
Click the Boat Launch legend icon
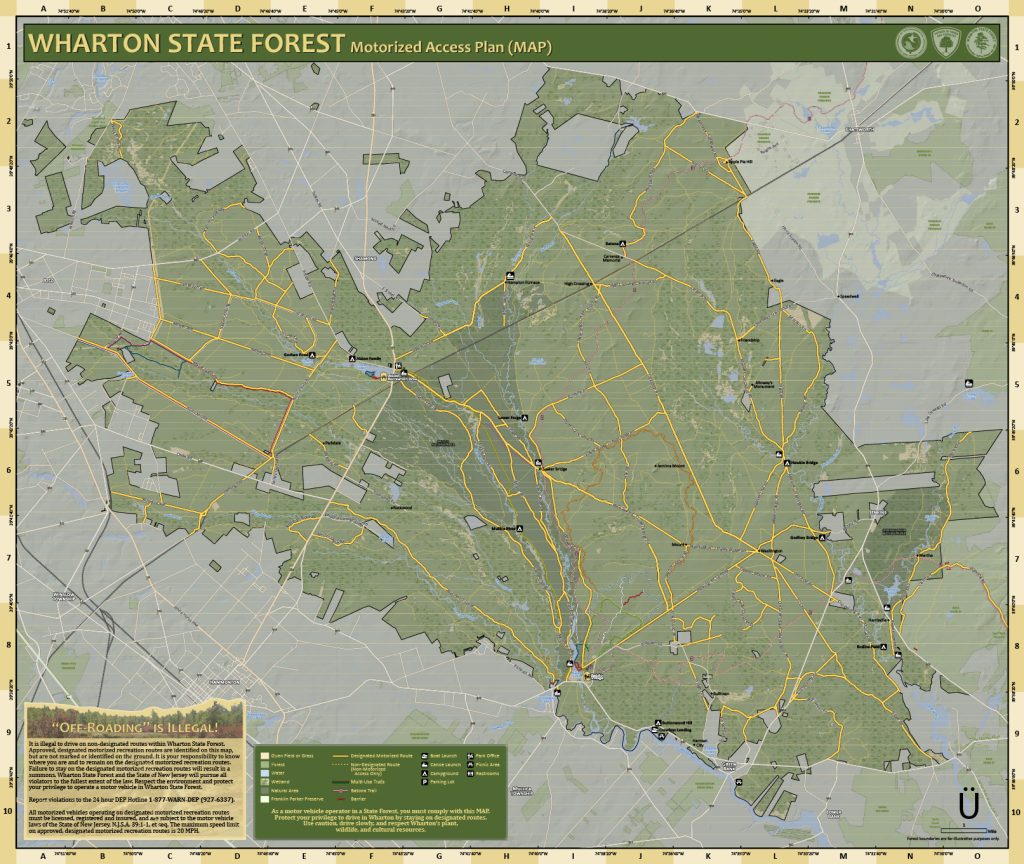(x=424, y=756)
